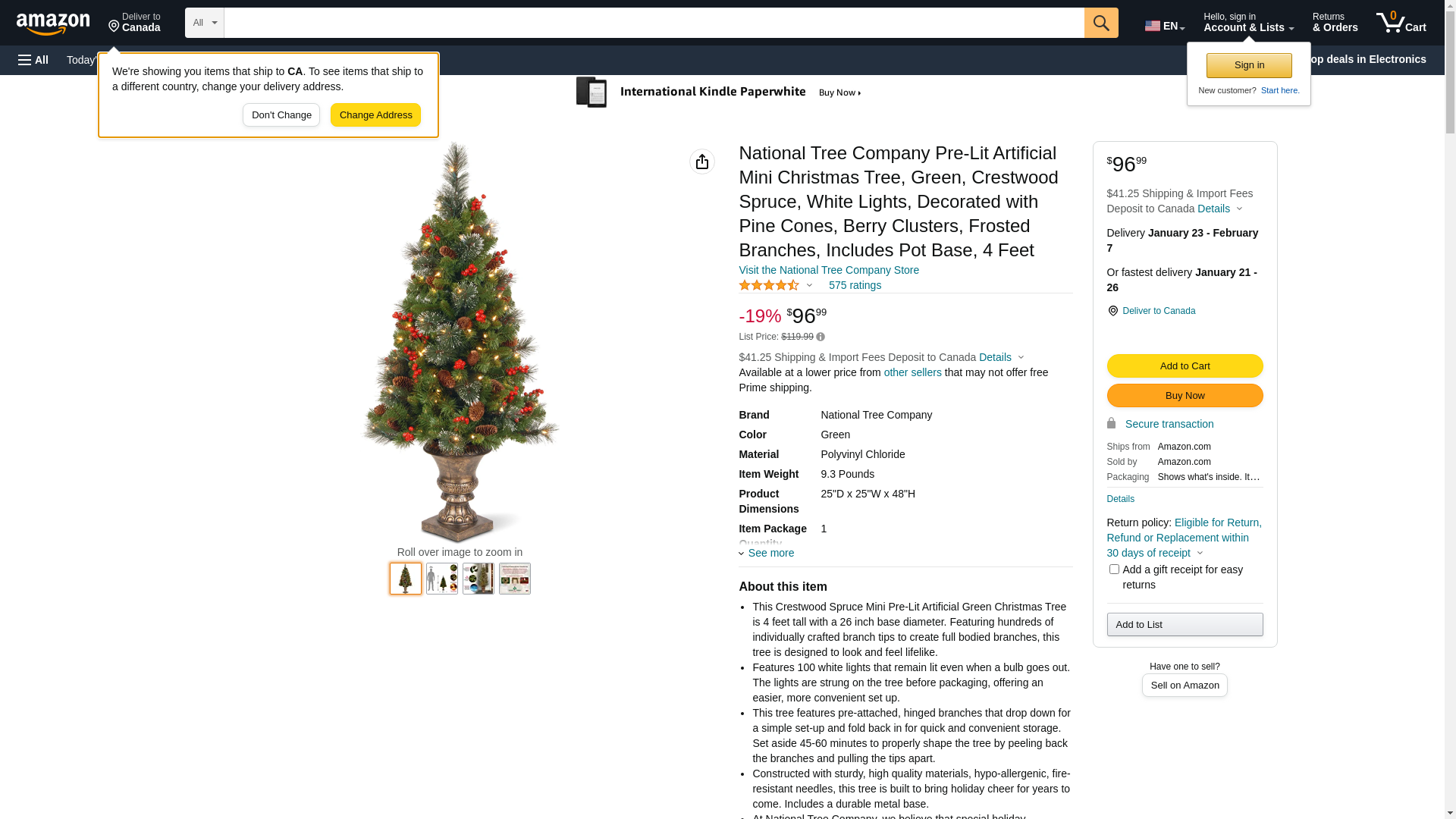Click Deliver to Canada location icon in header
The width and height of the screenshot is (1456, 819).
(x=114, y=27)
